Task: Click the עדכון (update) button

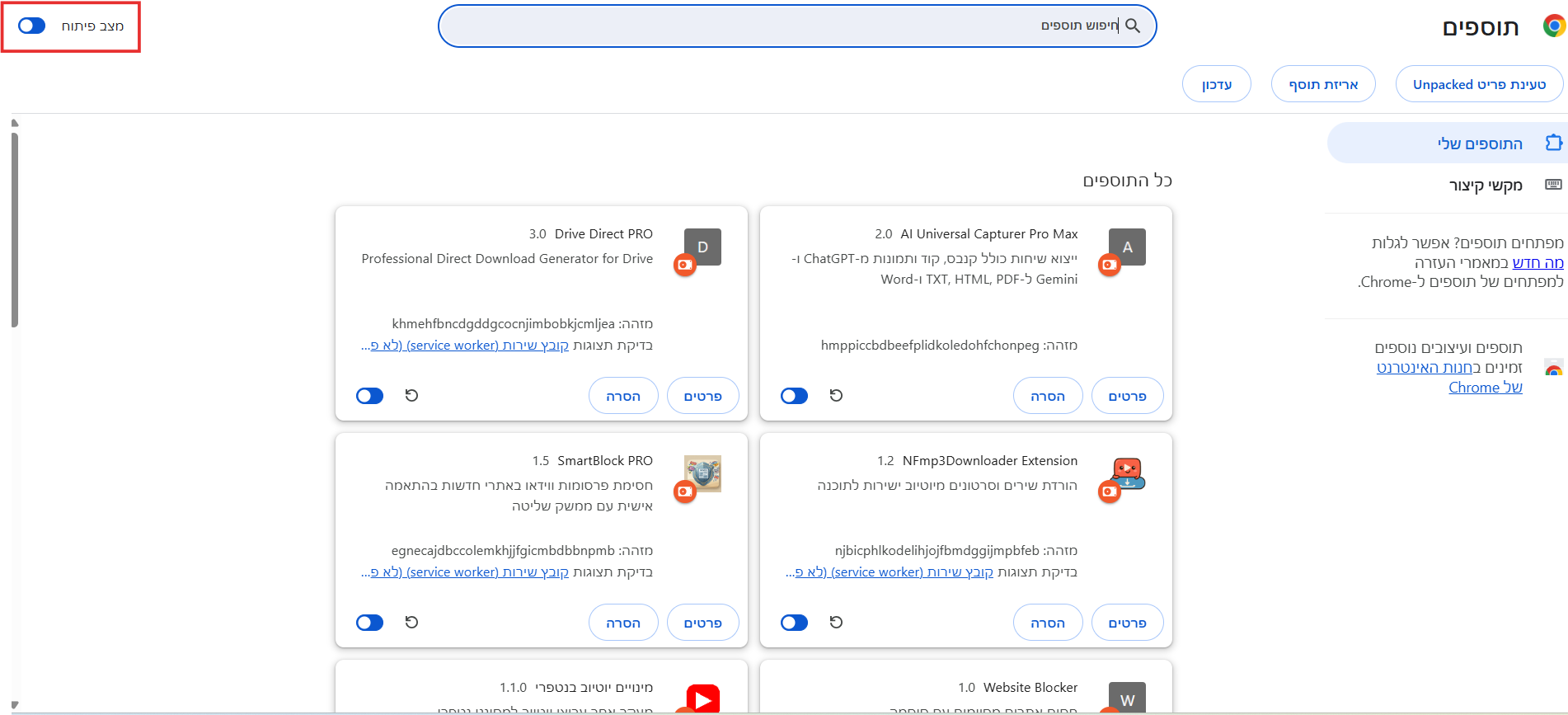Action: 1217,84
